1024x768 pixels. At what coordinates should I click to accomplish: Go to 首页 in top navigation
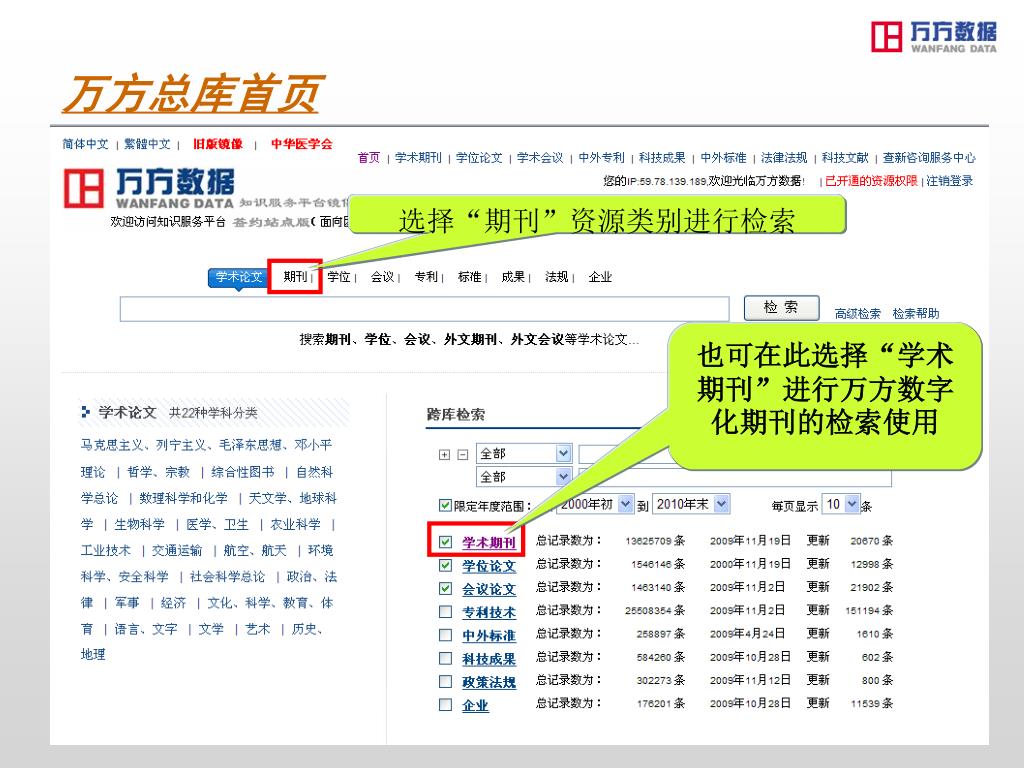coord(368,157)
